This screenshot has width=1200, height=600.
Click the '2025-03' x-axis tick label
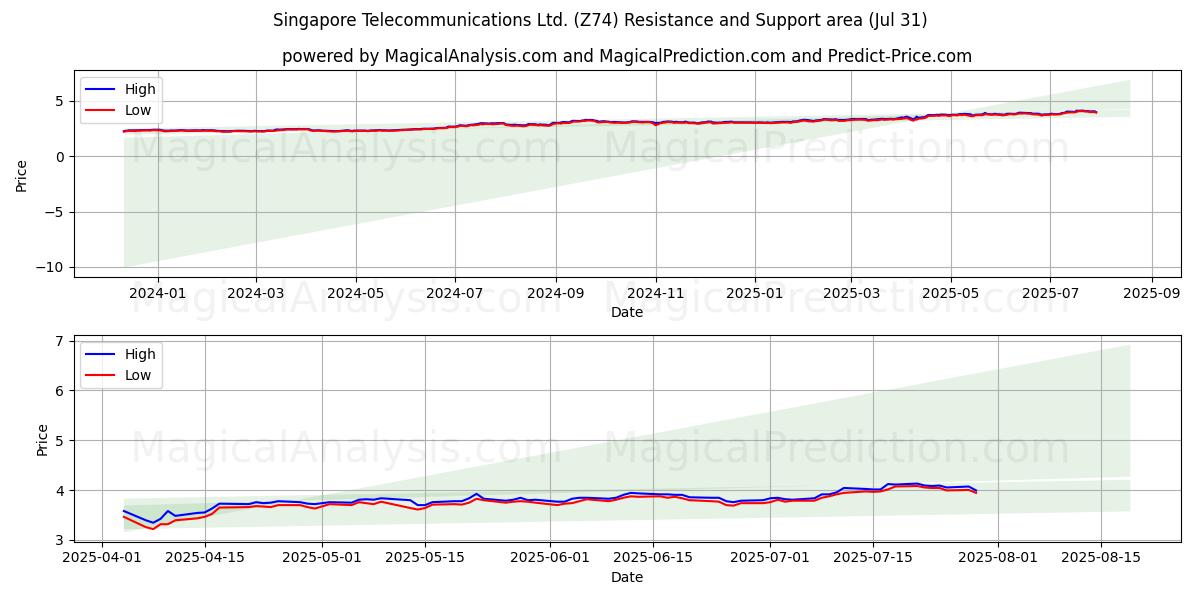click(x=851, y=293)
